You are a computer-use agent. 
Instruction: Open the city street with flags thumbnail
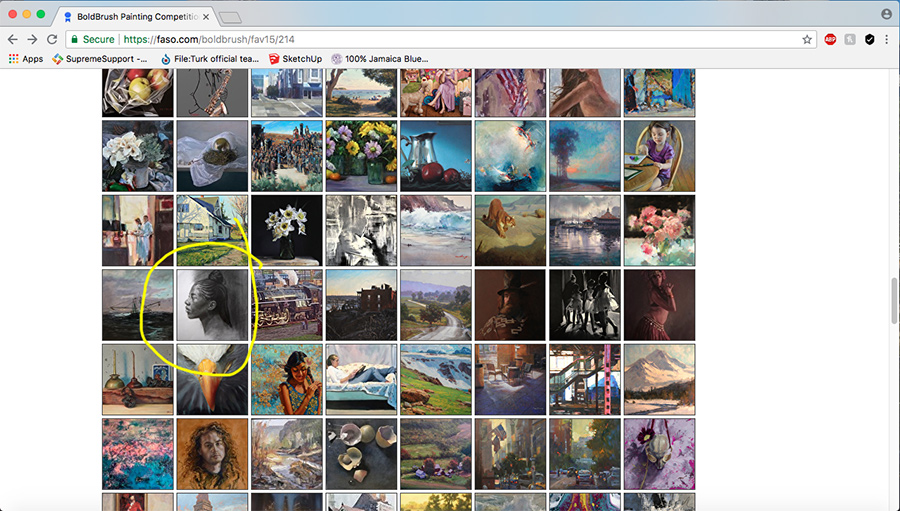coord(510,454)
